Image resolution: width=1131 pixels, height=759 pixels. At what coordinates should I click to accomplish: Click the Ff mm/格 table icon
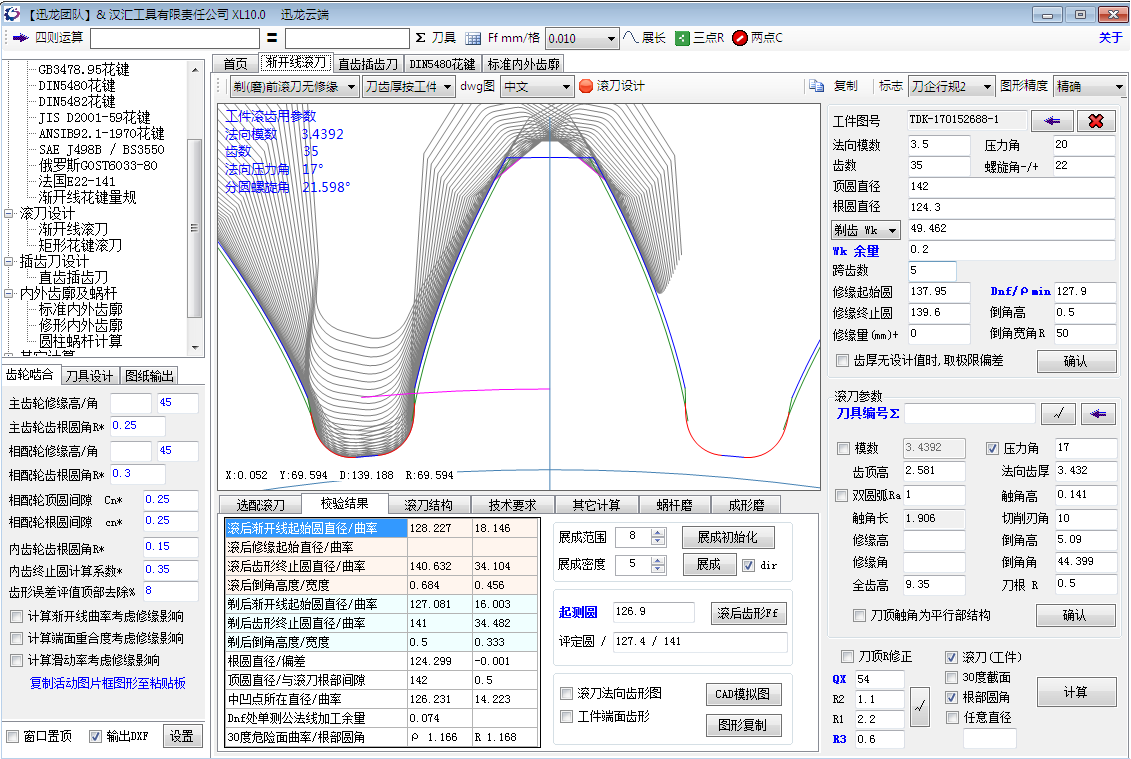[473, 38]
